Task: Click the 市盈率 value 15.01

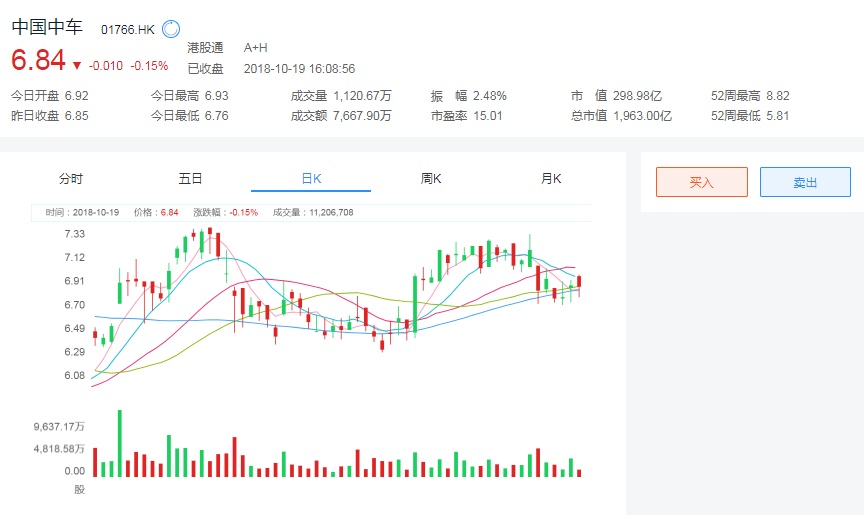Action: click(488, 116)
